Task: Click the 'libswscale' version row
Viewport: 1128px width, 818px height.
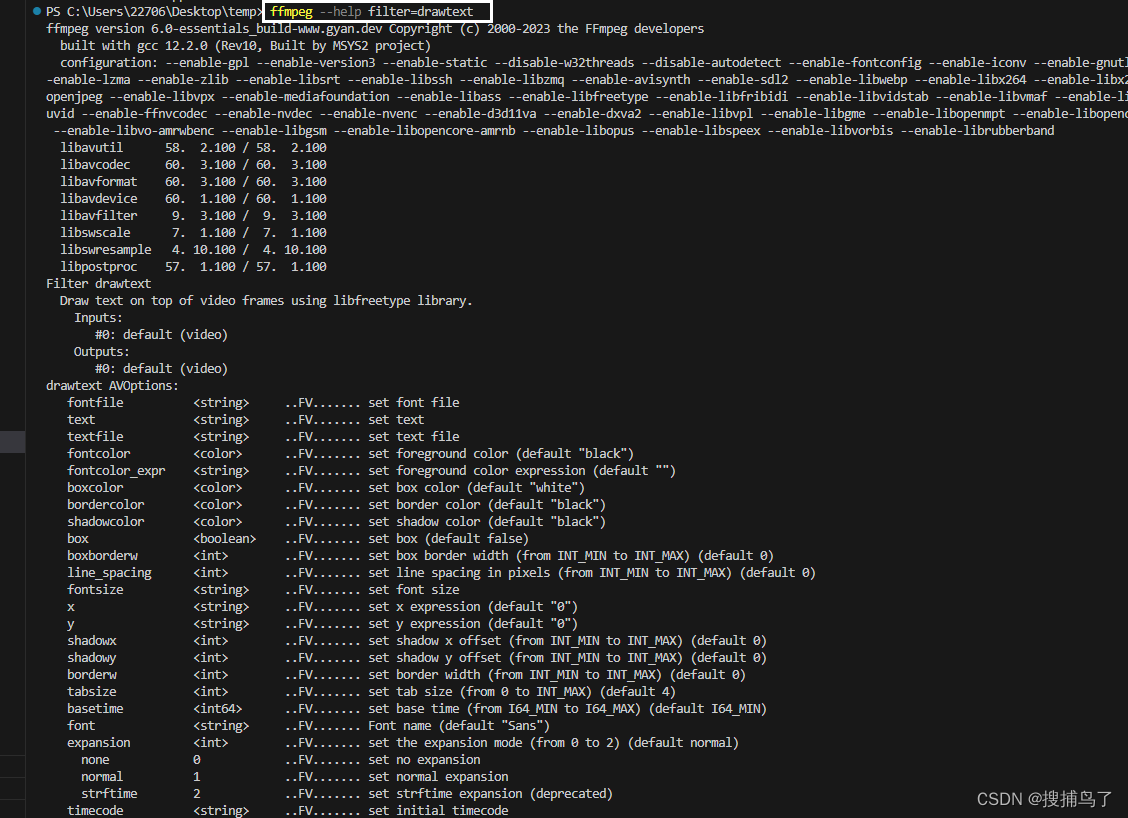Action: coord(193,232)
